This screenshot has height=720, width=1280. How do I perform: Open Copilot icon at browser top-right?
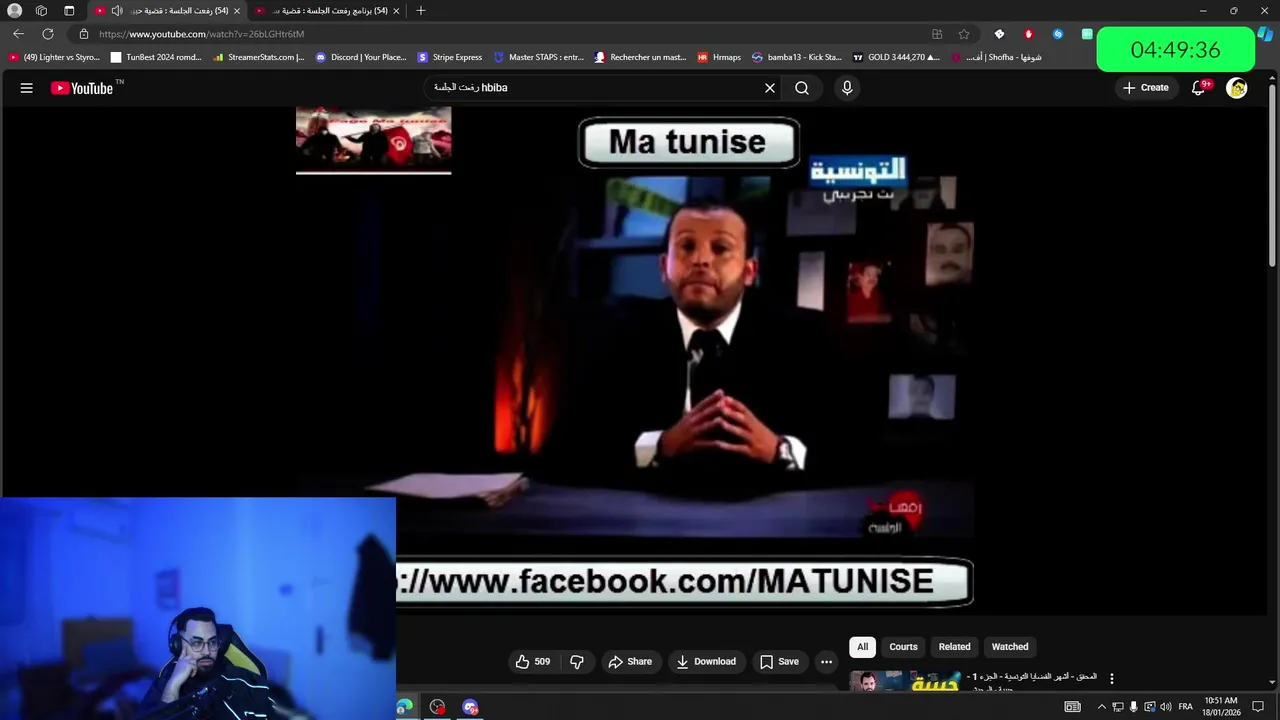(1265, 34)
